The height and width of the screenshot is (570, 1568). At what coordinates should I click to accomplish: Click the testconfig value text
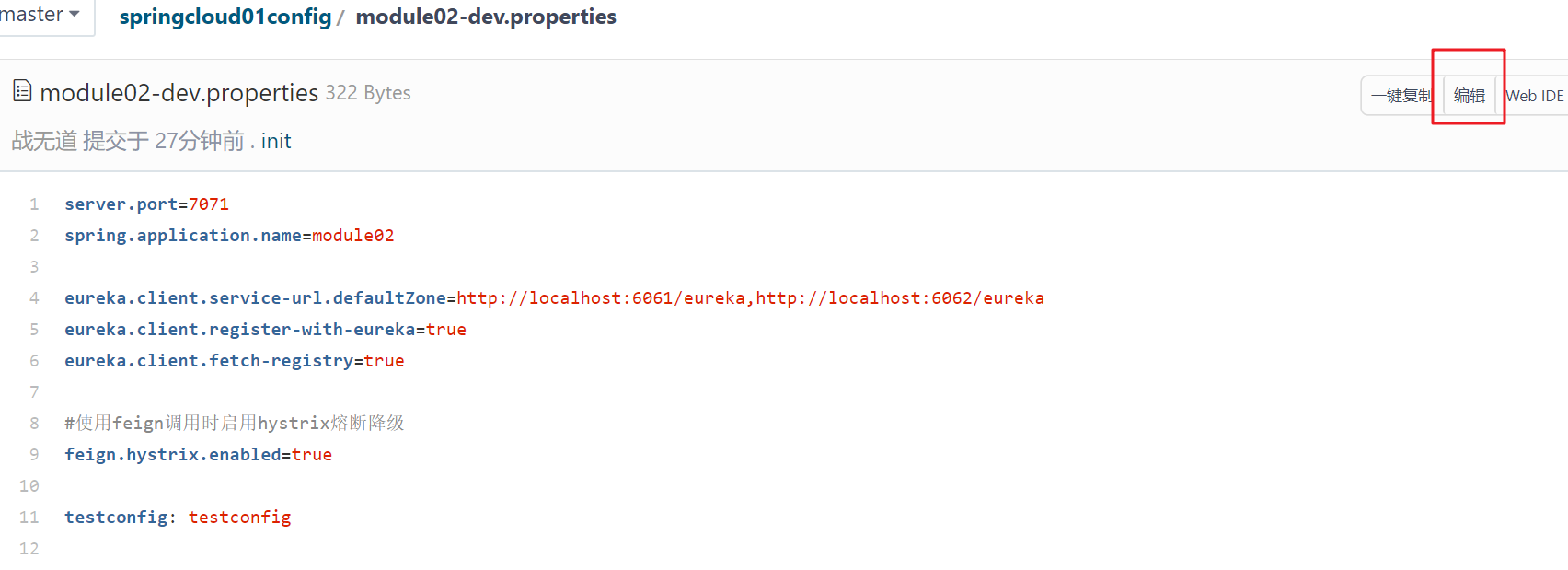point(239,518)
